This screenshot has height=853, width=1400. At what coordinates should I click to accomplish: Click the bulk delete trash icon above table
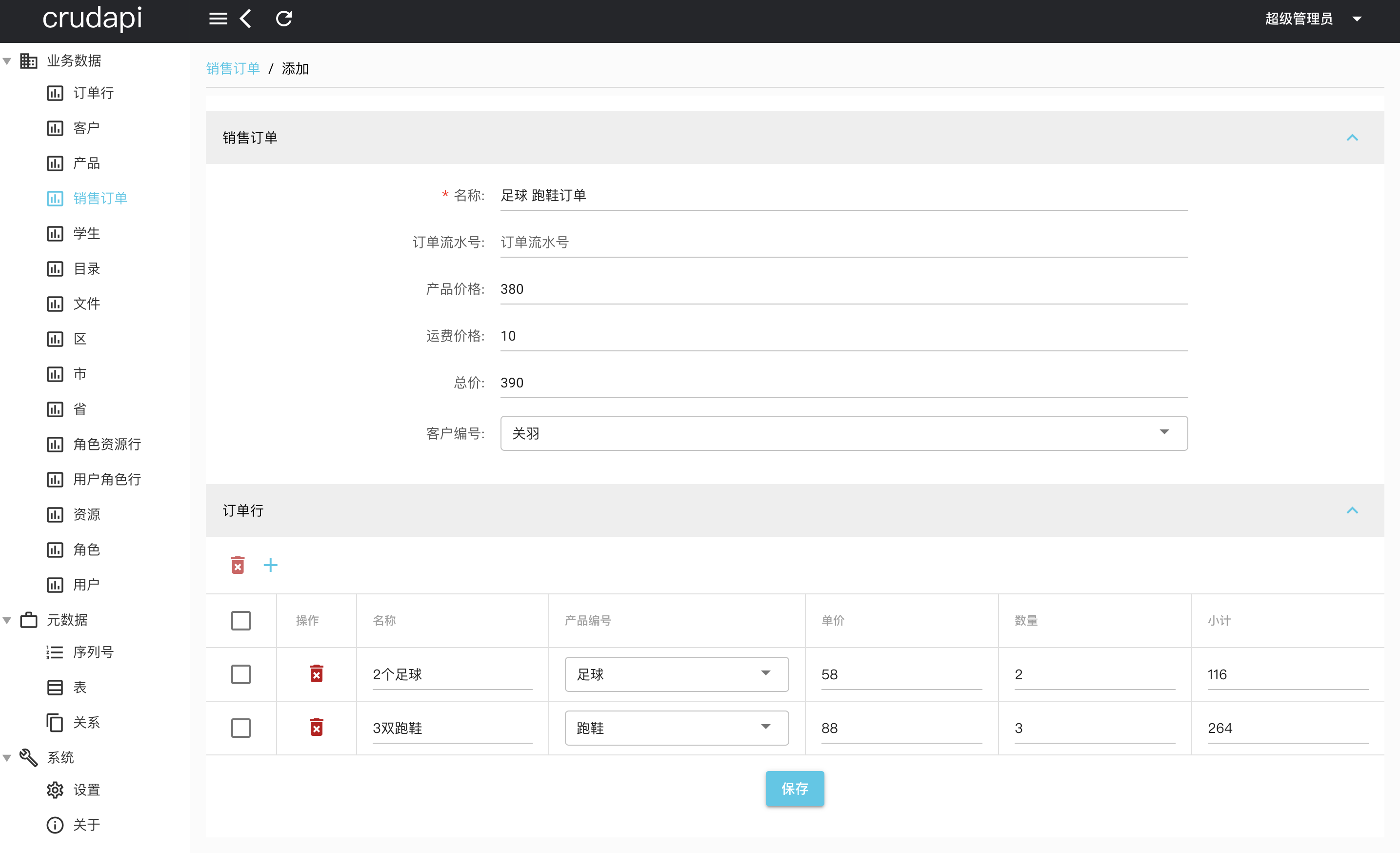point(238,565)
